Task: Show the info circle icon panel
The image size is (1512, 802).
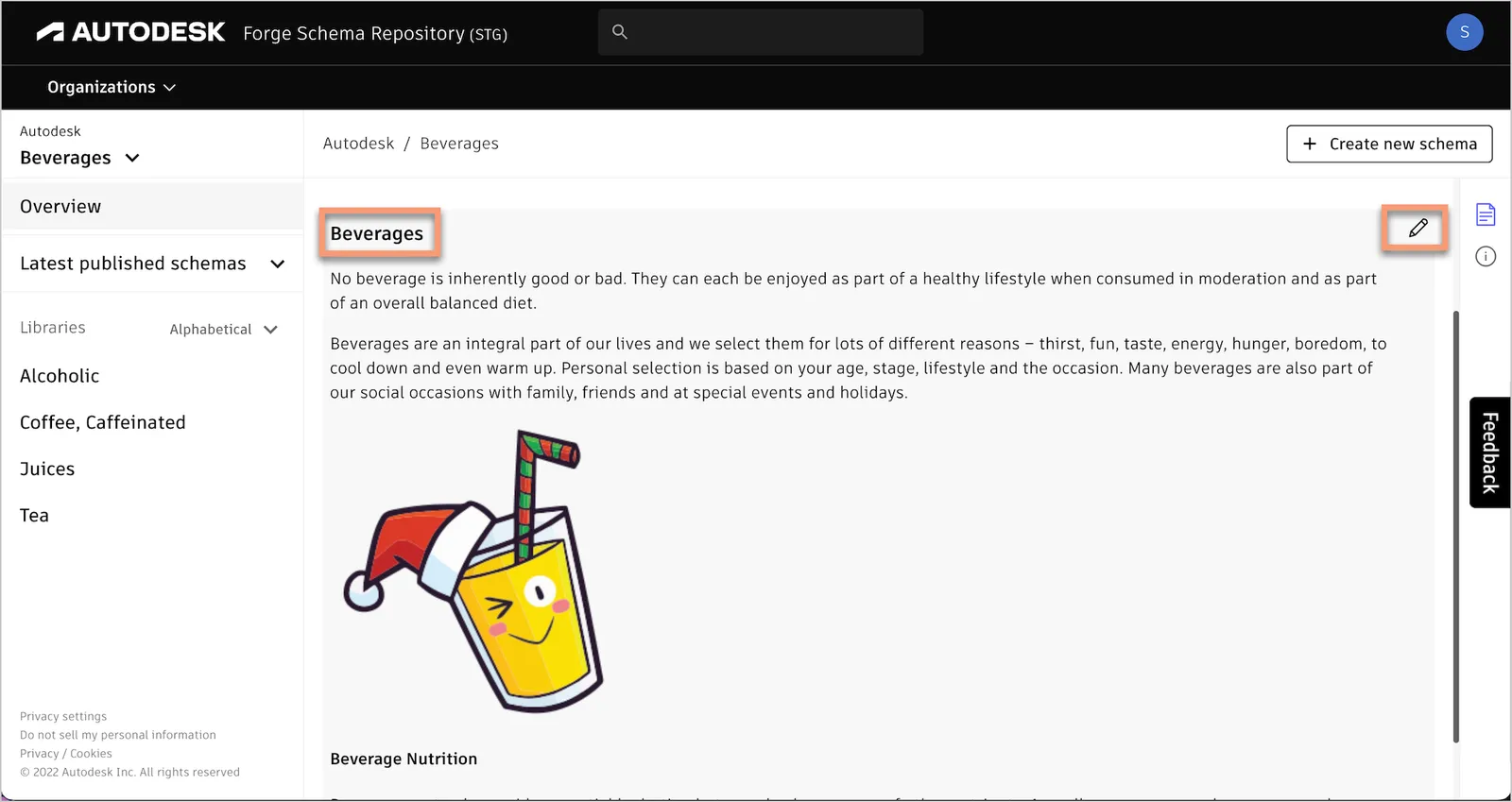Action: click(x=1486, y=256)
